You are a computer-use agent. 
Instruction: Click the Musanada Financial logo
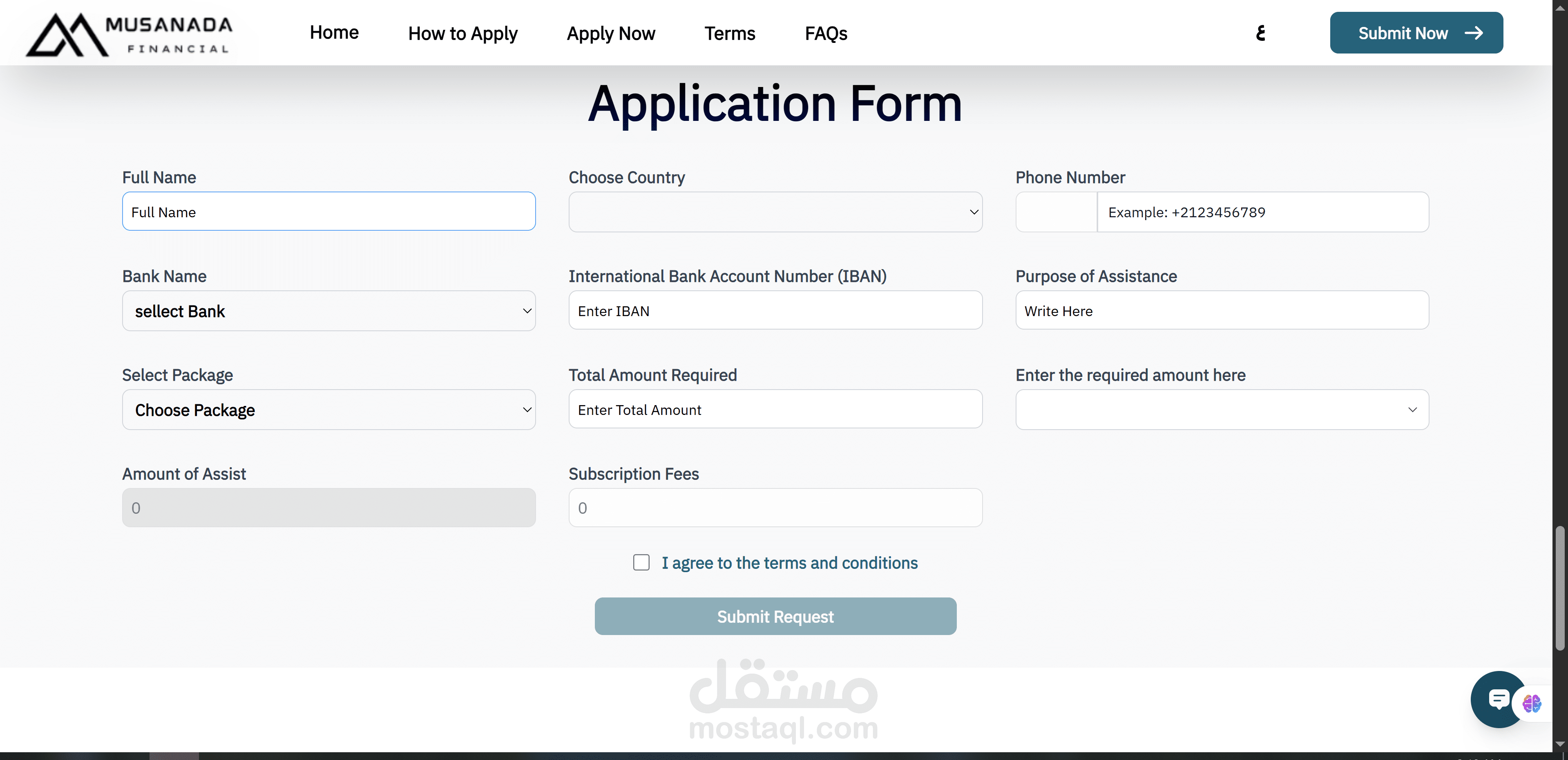[129, 34]
